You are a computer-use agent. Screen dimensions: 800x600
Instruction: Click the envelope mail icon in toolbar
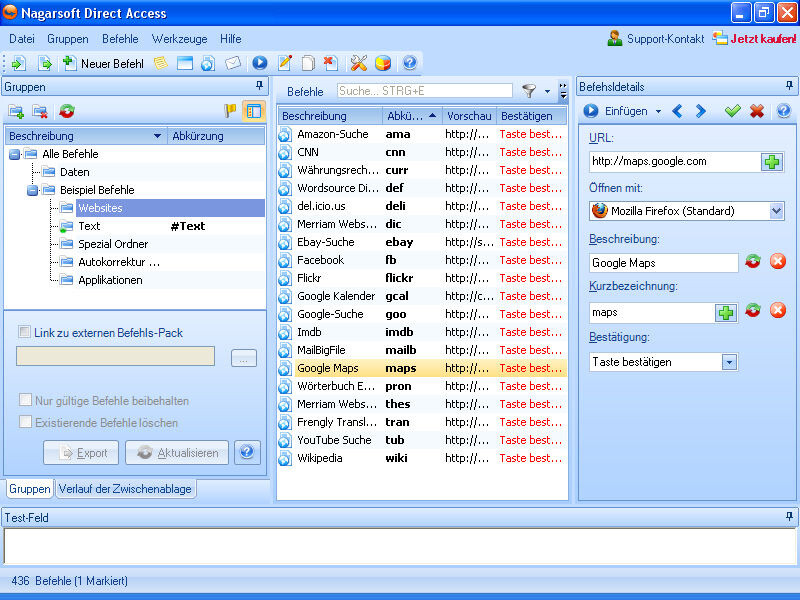click(x=233, y=63)
